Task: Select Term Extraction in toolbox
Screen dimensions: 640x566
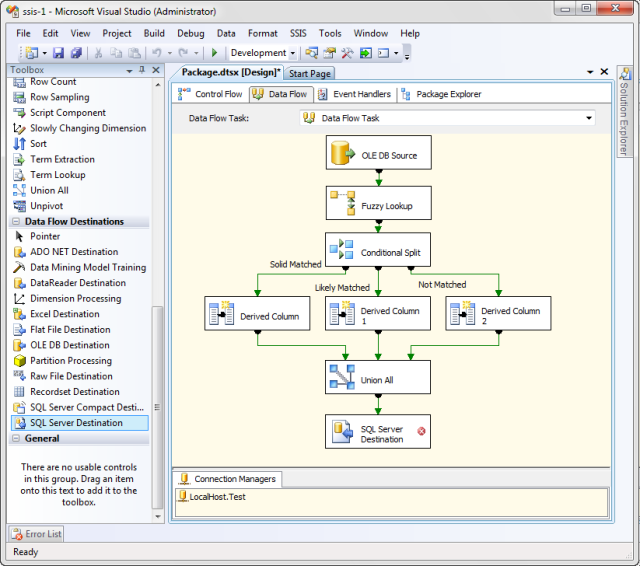Action: click(x=54, y=159)
